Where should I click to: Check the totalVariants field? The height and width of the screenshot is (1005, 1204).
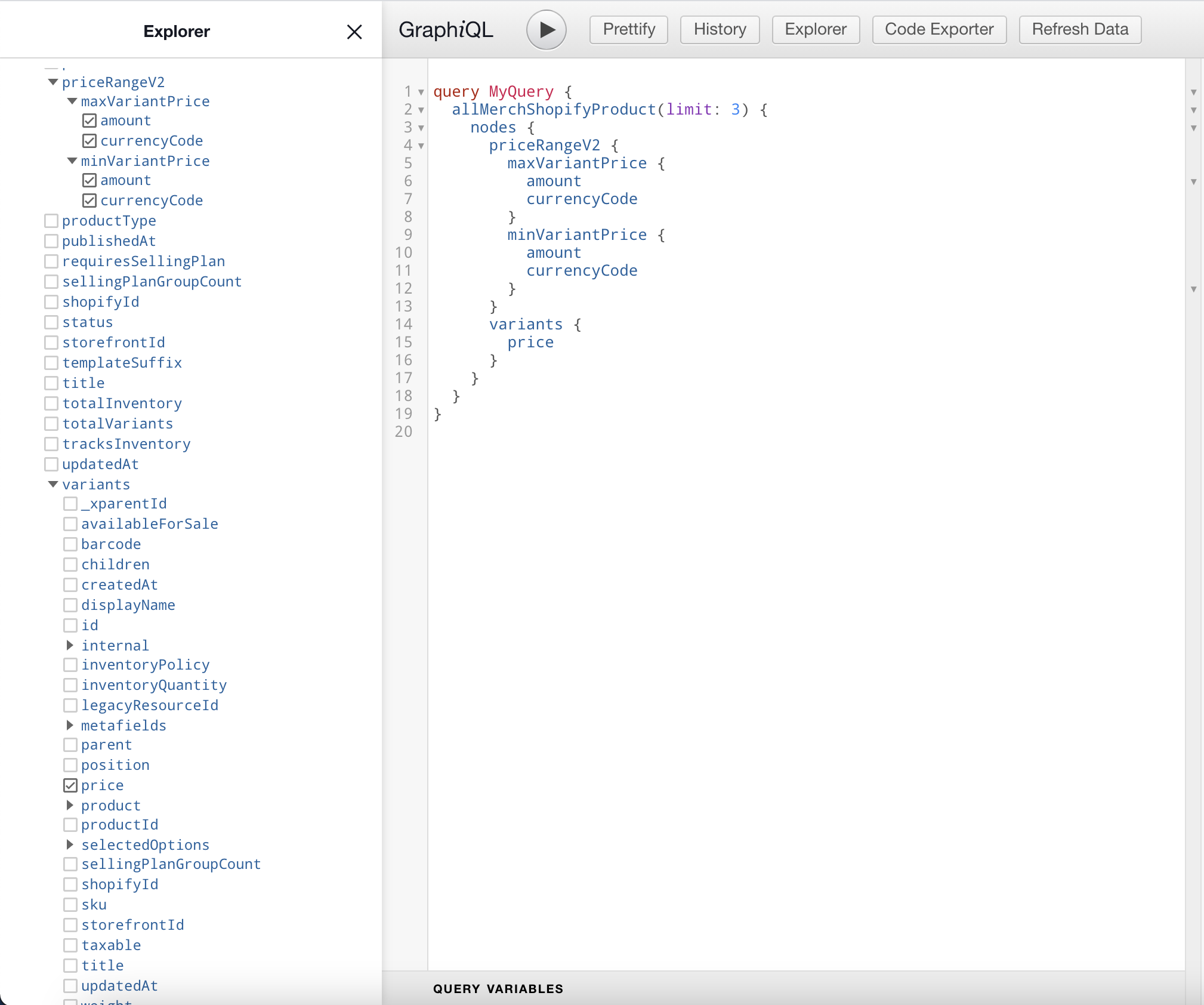(x=51, y=424)
